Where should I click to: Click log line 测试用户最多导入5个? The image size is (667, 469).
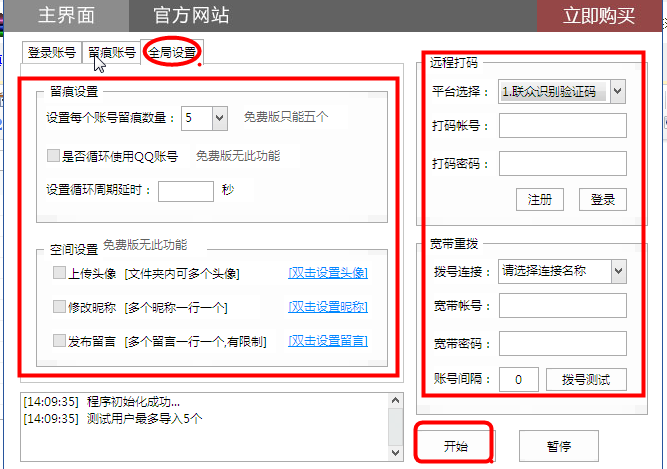tap(113, 419)
